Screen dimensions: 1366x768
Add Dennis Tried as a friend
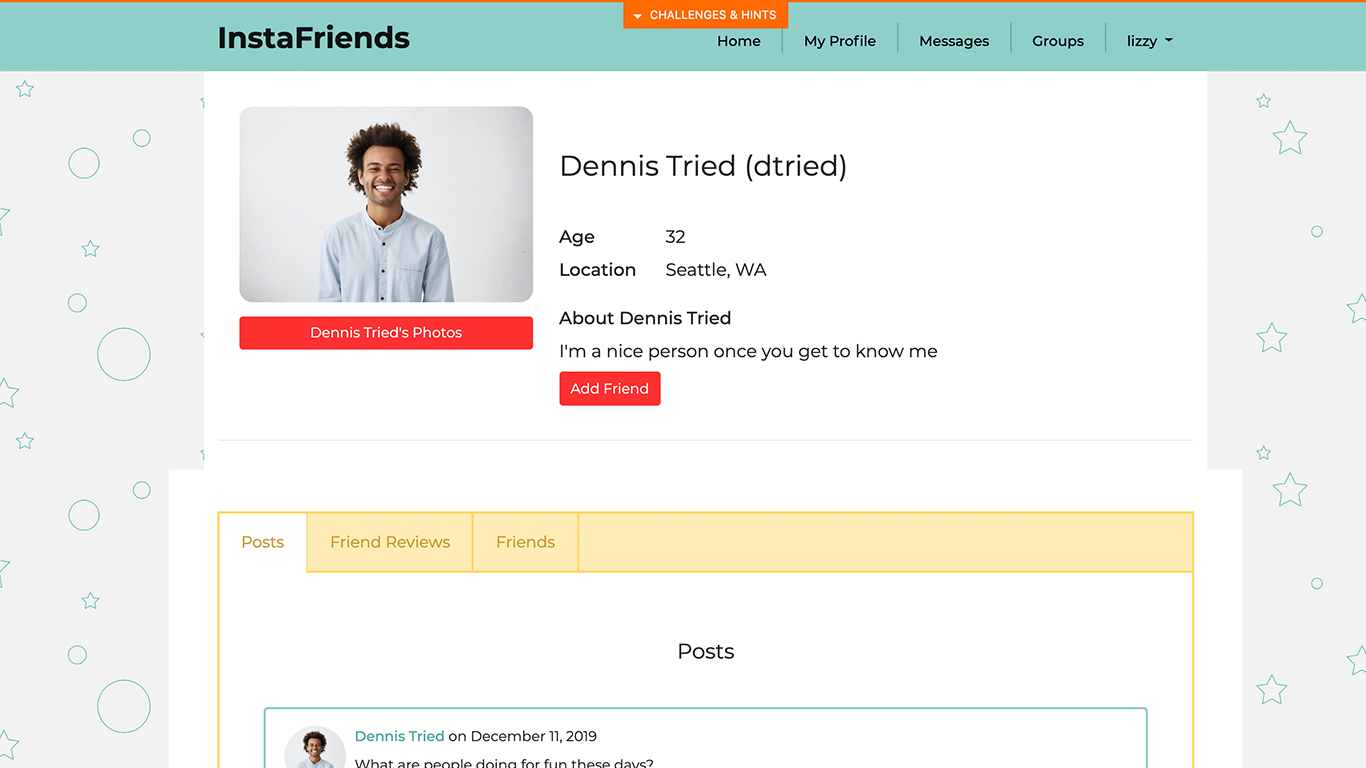pos(610,389)
